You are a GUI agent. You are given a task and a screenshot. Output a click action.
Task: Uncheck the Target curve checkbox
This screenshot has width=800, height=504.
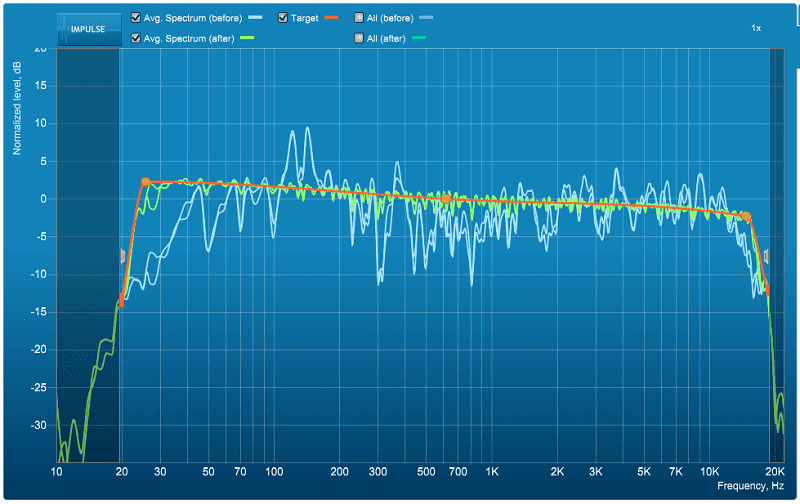click(x=283, y=18)
